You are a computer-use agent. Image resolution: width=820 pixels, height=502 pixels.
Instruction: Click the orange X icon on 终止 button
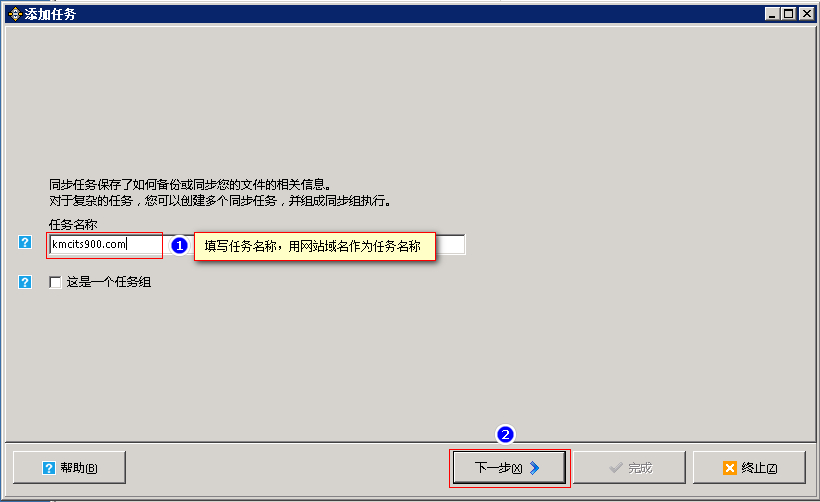pyautogui.click(x=730, y=468)
